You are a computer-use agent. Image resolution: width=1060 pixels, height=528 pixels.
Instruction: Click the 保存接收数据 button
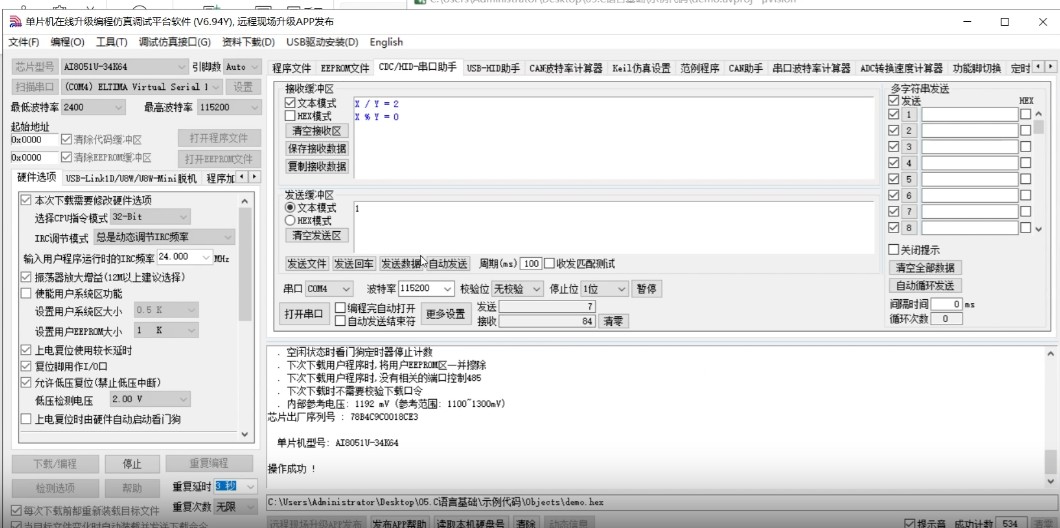point(316,149)
